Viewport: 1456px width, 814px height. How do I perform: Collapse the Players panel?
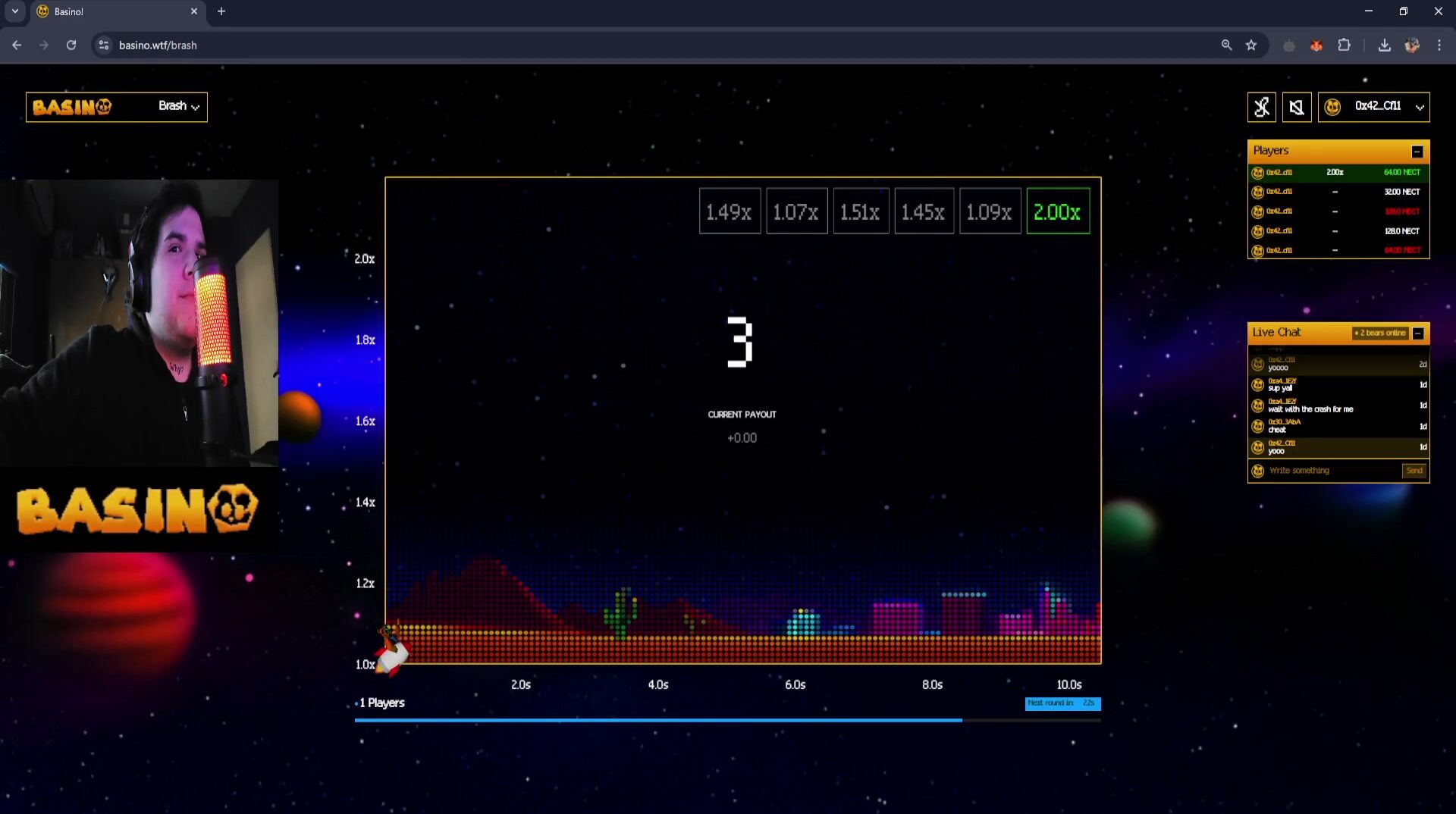tap(1417, 152)
